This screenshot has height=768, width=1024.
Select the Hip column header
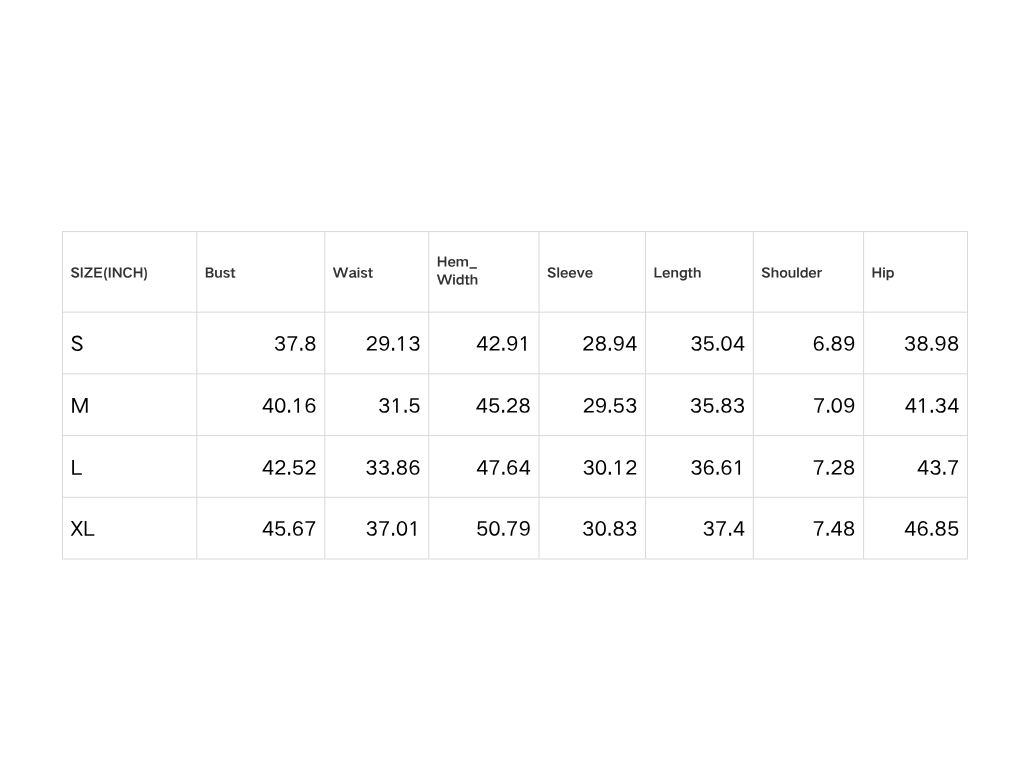coord(883,273)
